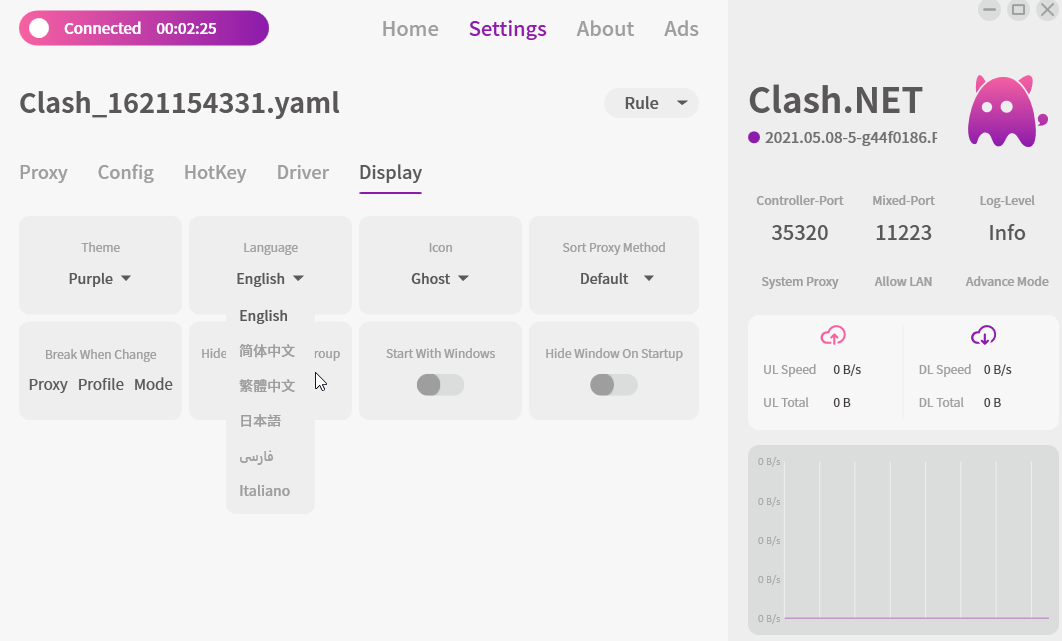Open the Settings page
This screenshot has height=641, width=1062.
(x=507, y=28)
